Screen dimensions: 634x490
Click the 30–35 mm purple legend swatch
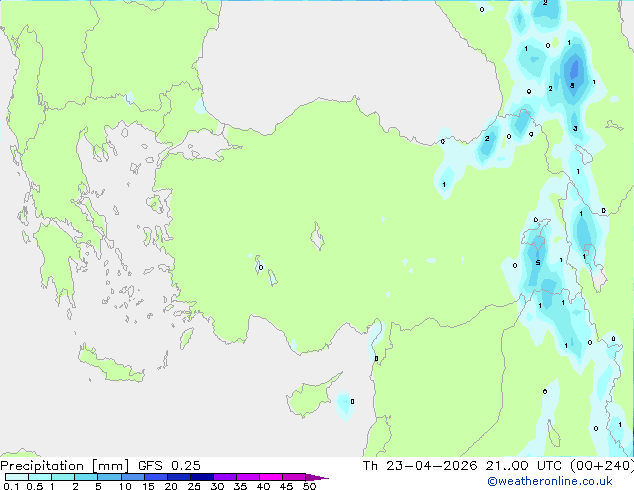pyautogui.click(x=225, y=477)
